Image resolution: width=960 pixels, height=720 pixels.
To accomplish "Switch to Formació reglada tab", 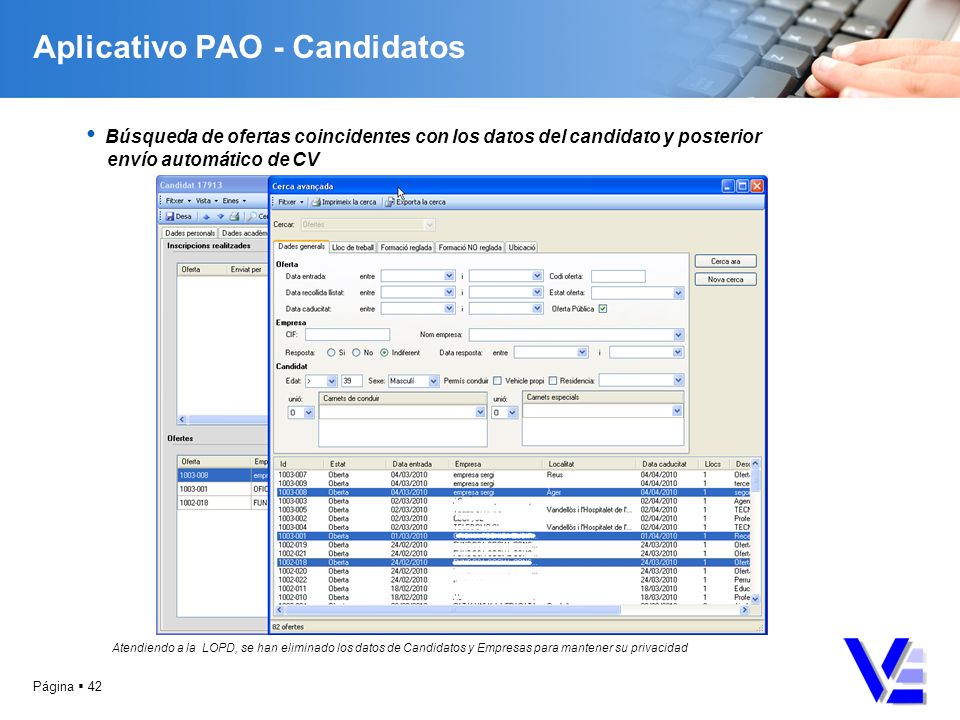I will point(406,247).
